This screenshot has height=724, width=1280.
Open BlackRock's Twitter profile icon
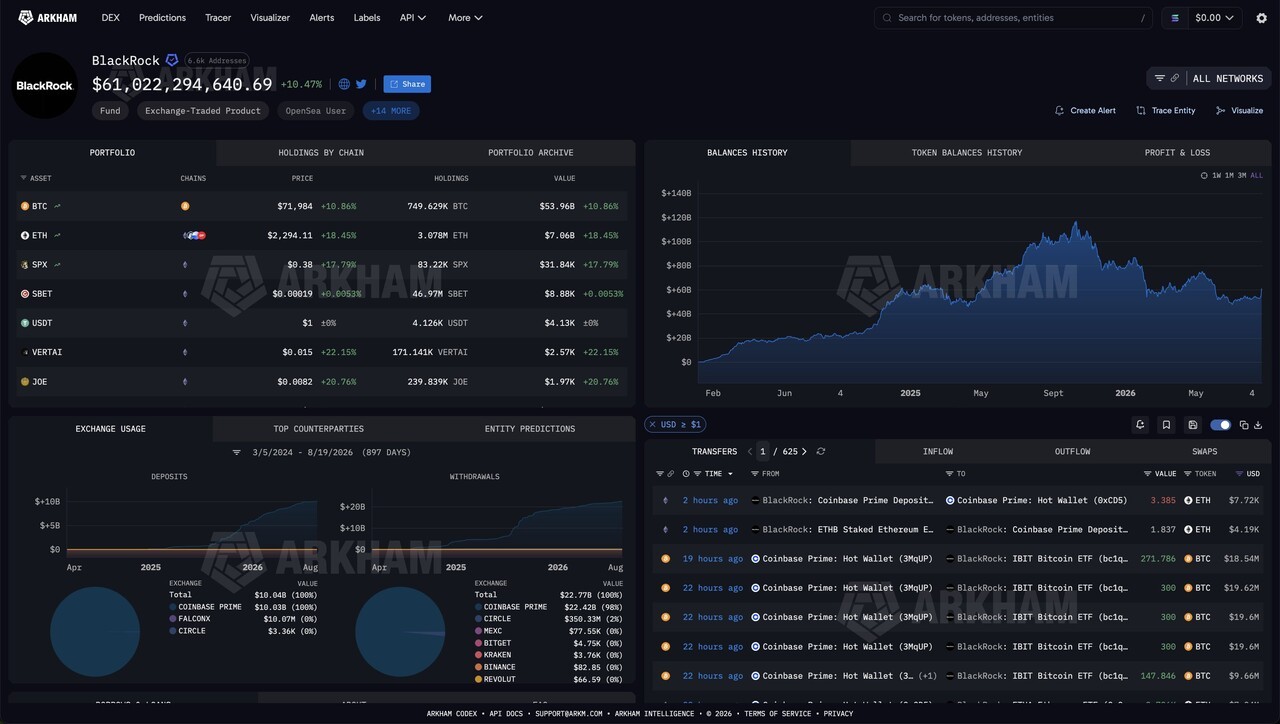(x=361, y=84)
